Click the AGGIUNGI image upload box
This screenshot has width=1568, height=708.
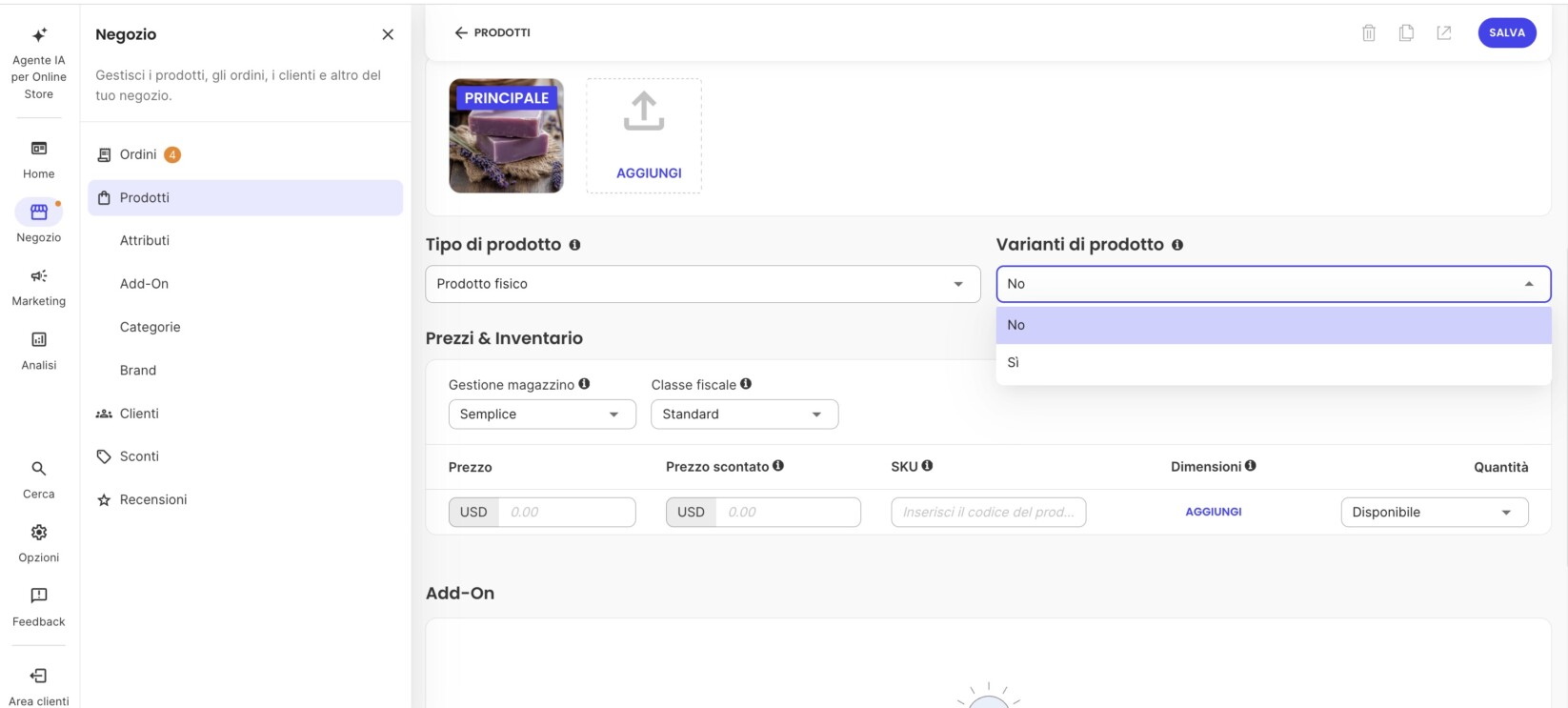pyautogui.click(x=644, y=136)
